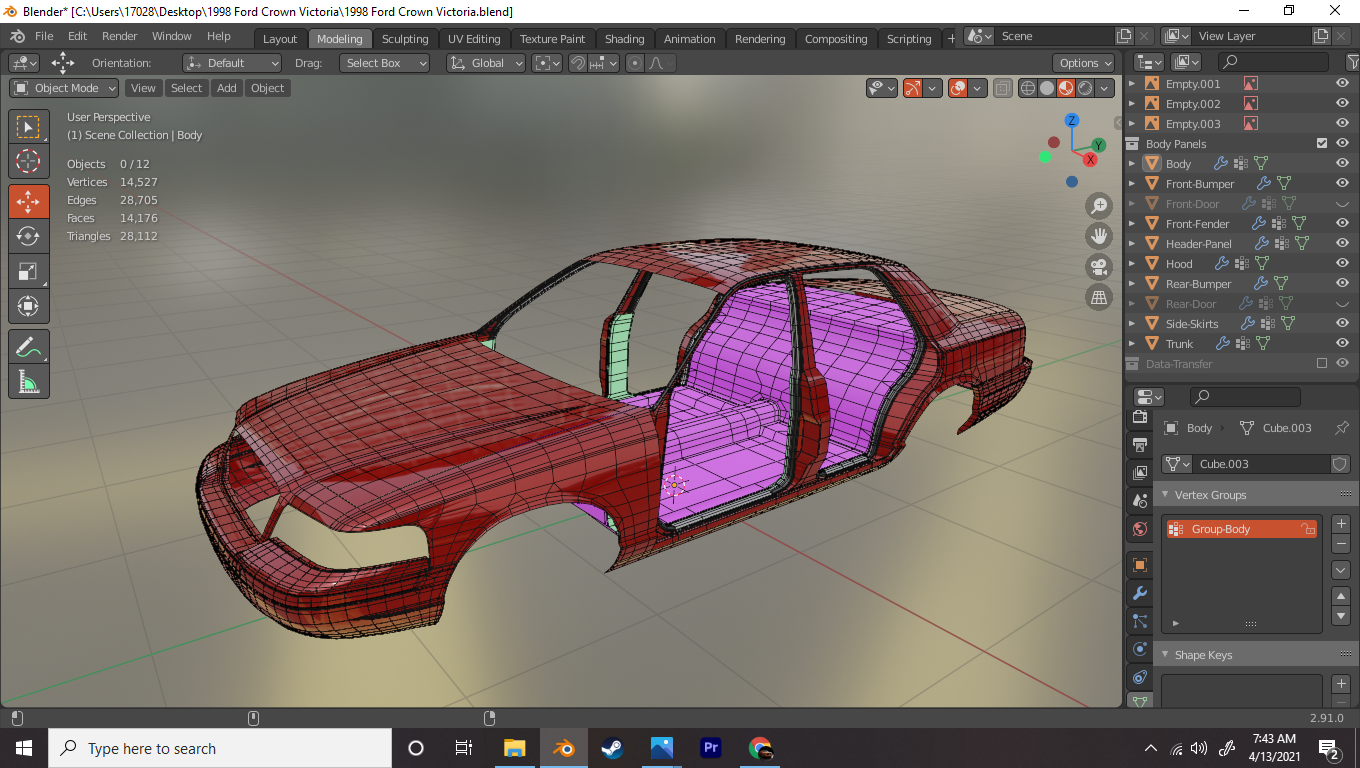Click the viewport zoom magnifier icon
This screenshot has width=1360, height=768.
coord(1099,206)
